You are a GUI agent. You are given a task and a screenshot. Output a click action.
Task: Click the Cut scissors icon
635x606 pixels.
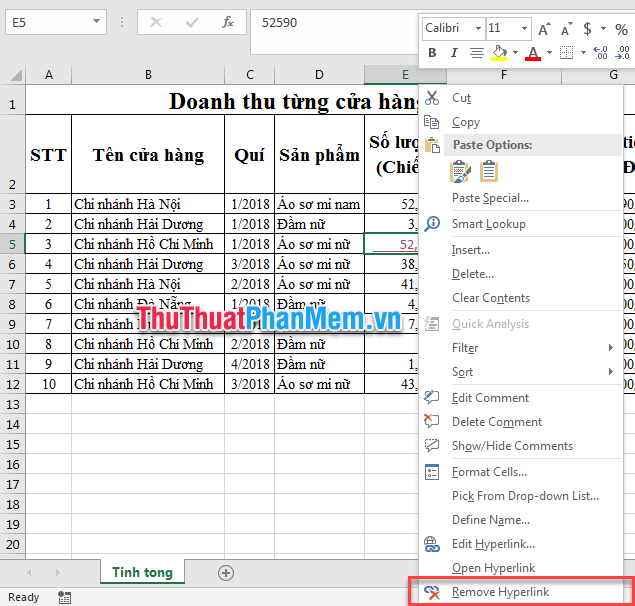(x=432, y=98)
